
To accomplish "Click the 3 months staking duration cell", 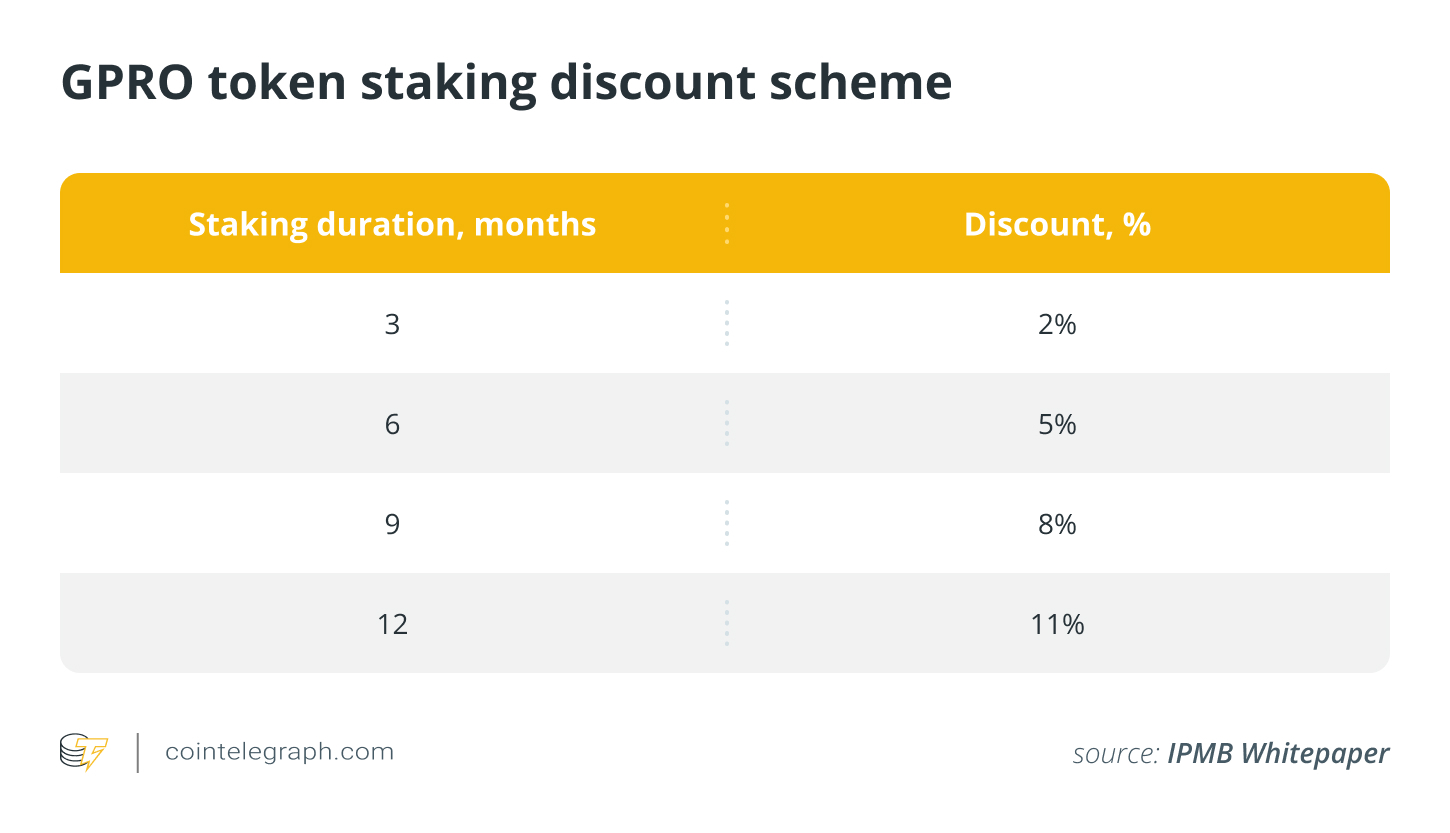I will click(392, 324).
